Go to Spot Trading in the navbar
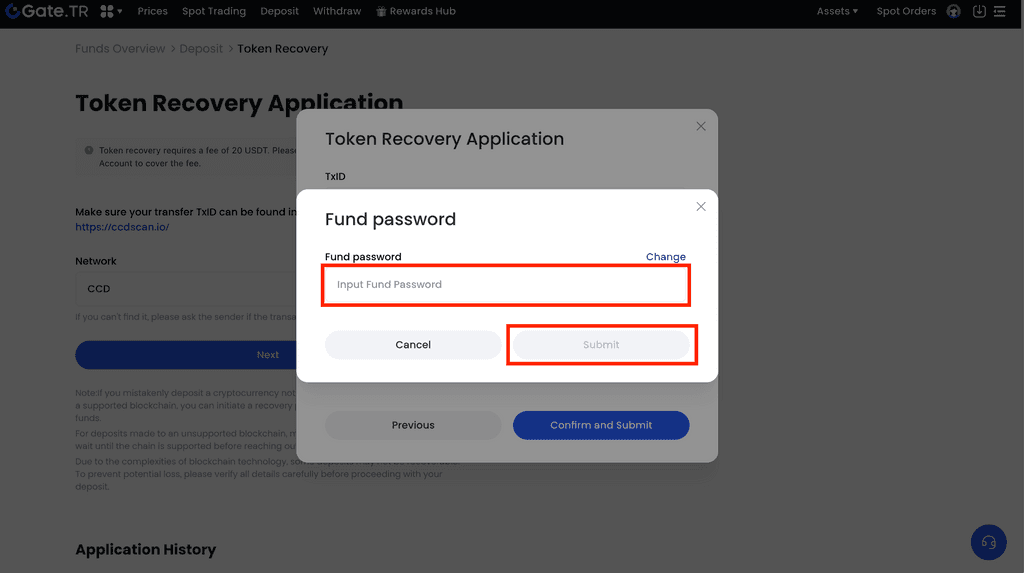 pos(214,11)
